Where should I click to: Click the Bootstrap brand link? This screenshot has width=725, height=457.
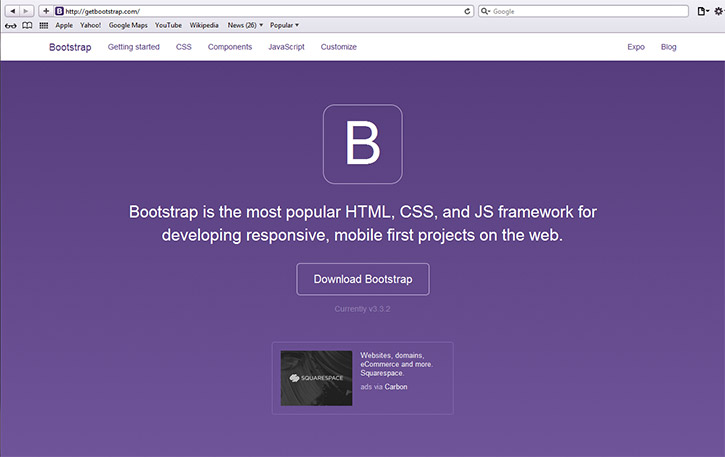click(70, 47)
